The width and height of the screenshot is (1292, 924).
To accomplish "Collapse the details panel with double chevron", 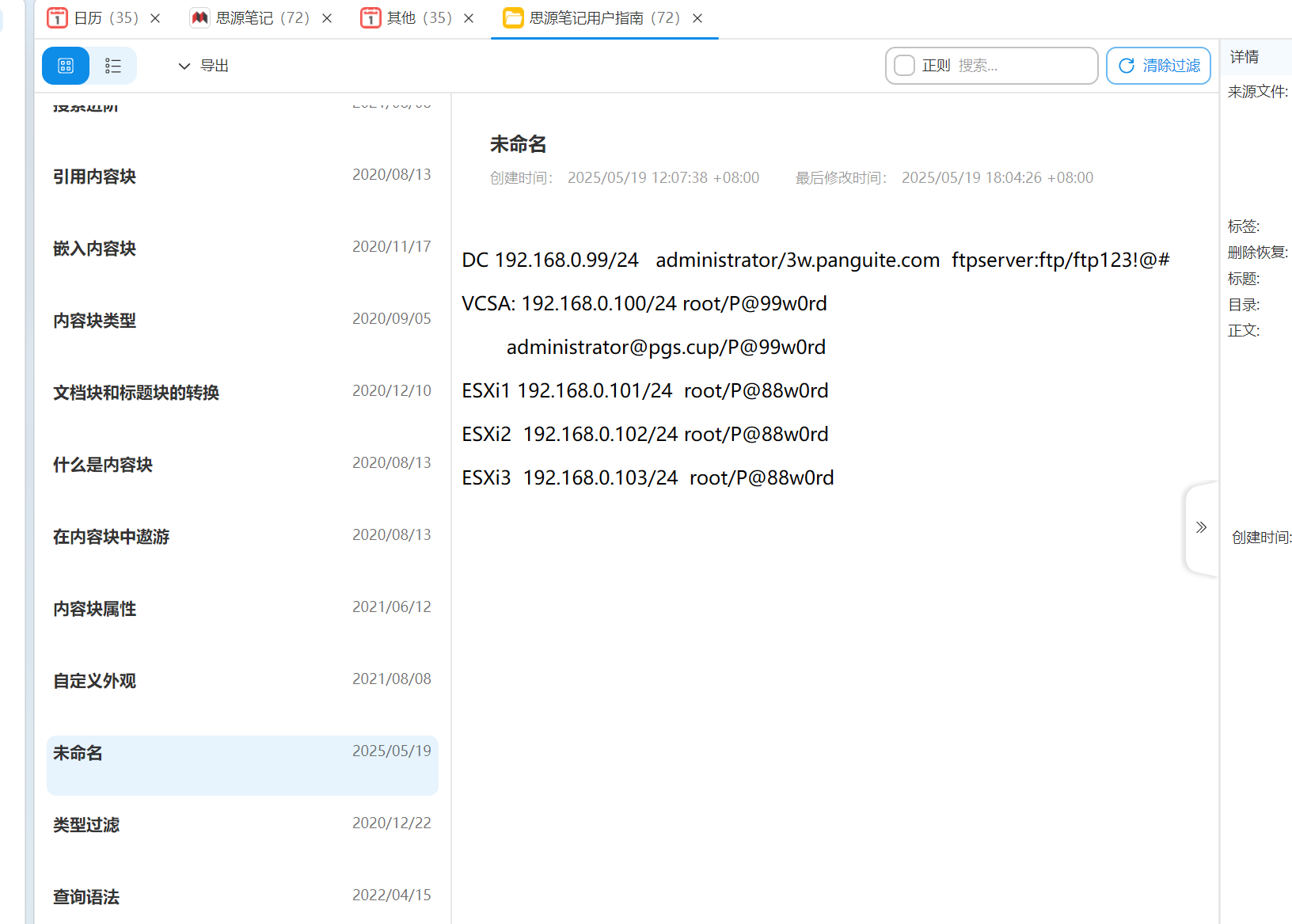I will pyautogui.click(x=1201, y=527).
